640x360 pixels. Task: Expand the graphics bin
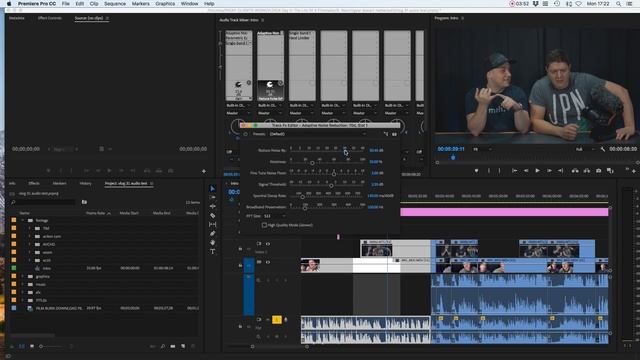22,276
